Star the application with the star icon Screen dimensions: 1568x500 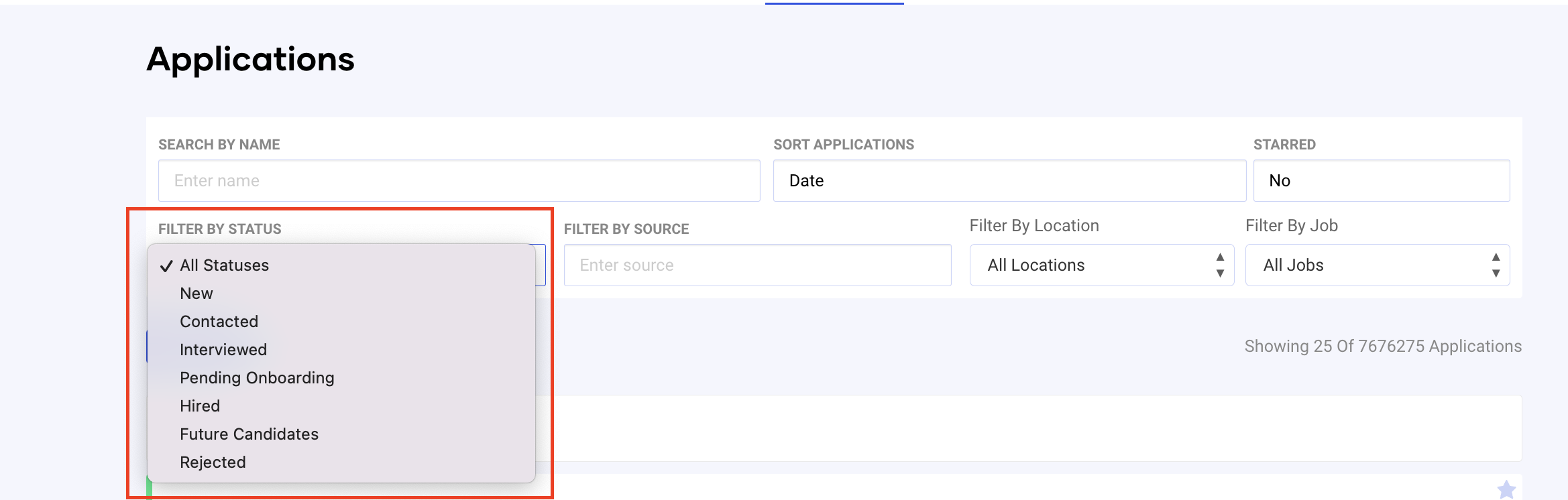pyautogui.click(x=1506, y=490)
